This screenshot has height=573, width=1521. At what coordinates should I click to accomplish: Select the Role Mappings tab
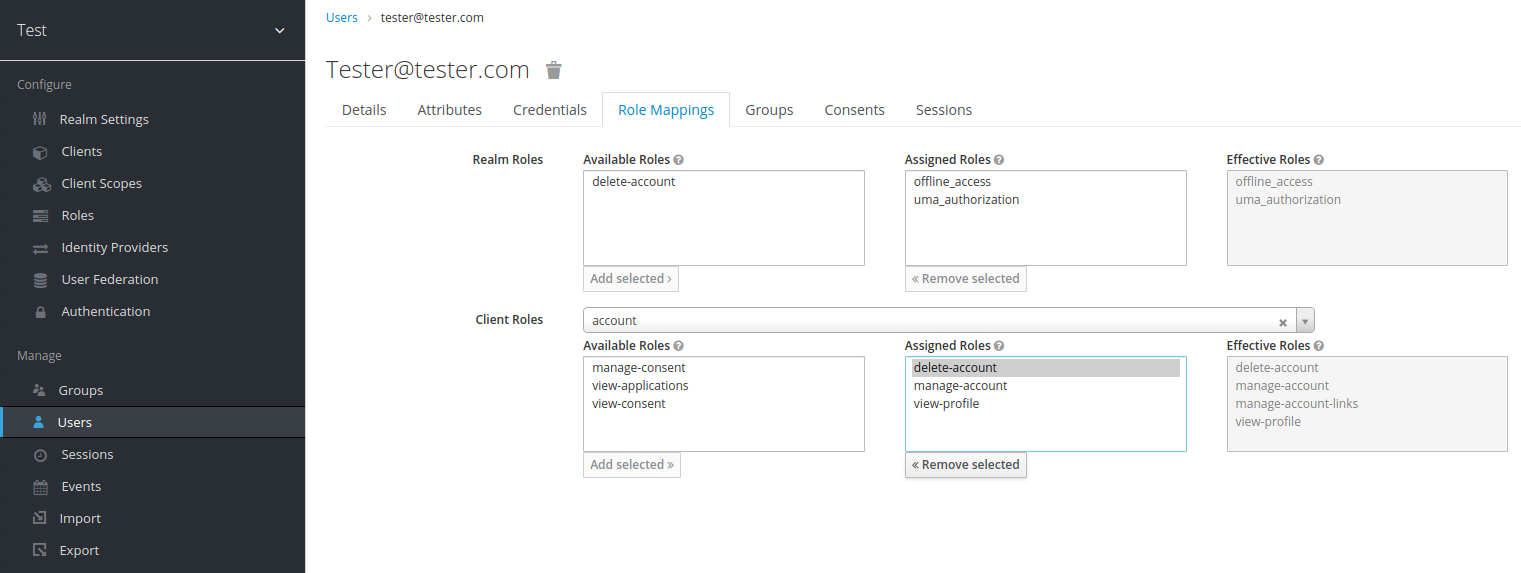pyautogui.click(x=666, y=110)
